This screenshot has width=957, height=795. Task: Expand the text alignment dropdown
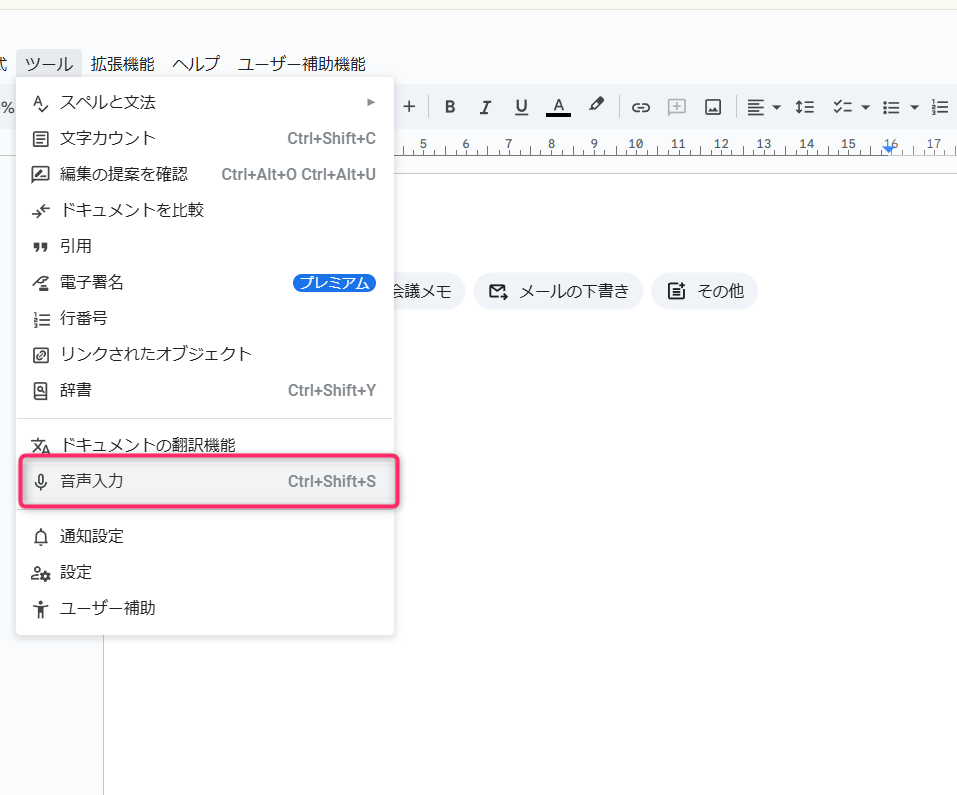point(777,107)
